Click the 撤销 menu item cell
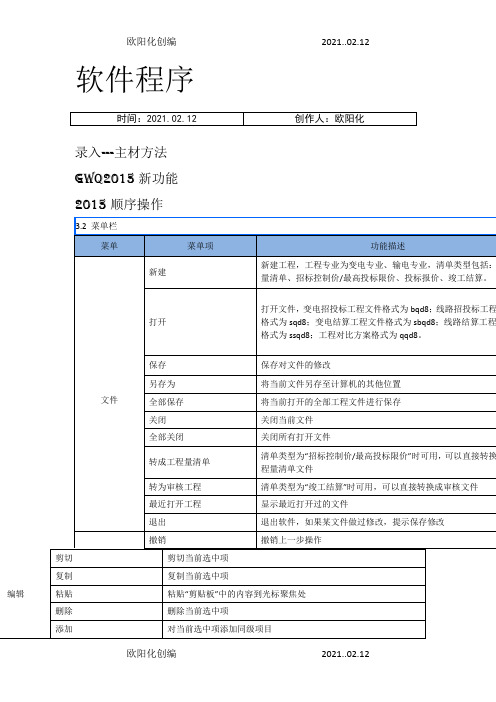This screenshot has height=702, width=496. [x=200, y=540]
